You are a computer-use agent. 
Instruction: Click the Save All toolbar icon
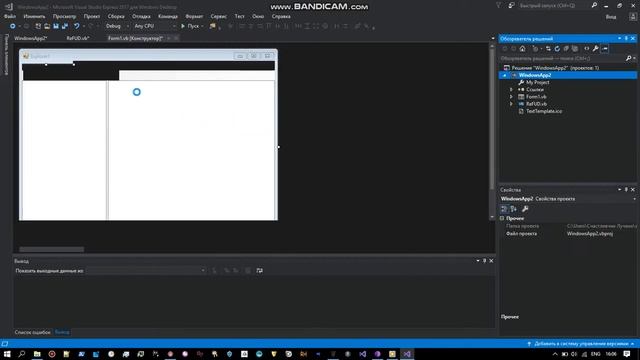65,26
